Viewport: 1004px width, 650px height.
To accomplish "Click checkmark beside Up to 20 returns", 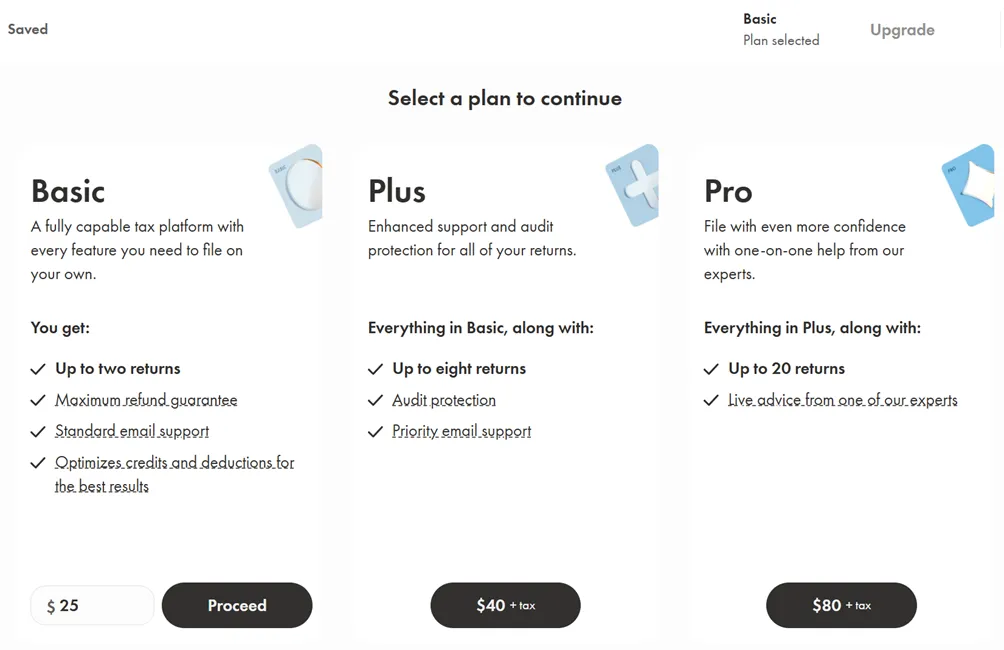I will pyautogui.click(x=711, y=369).
